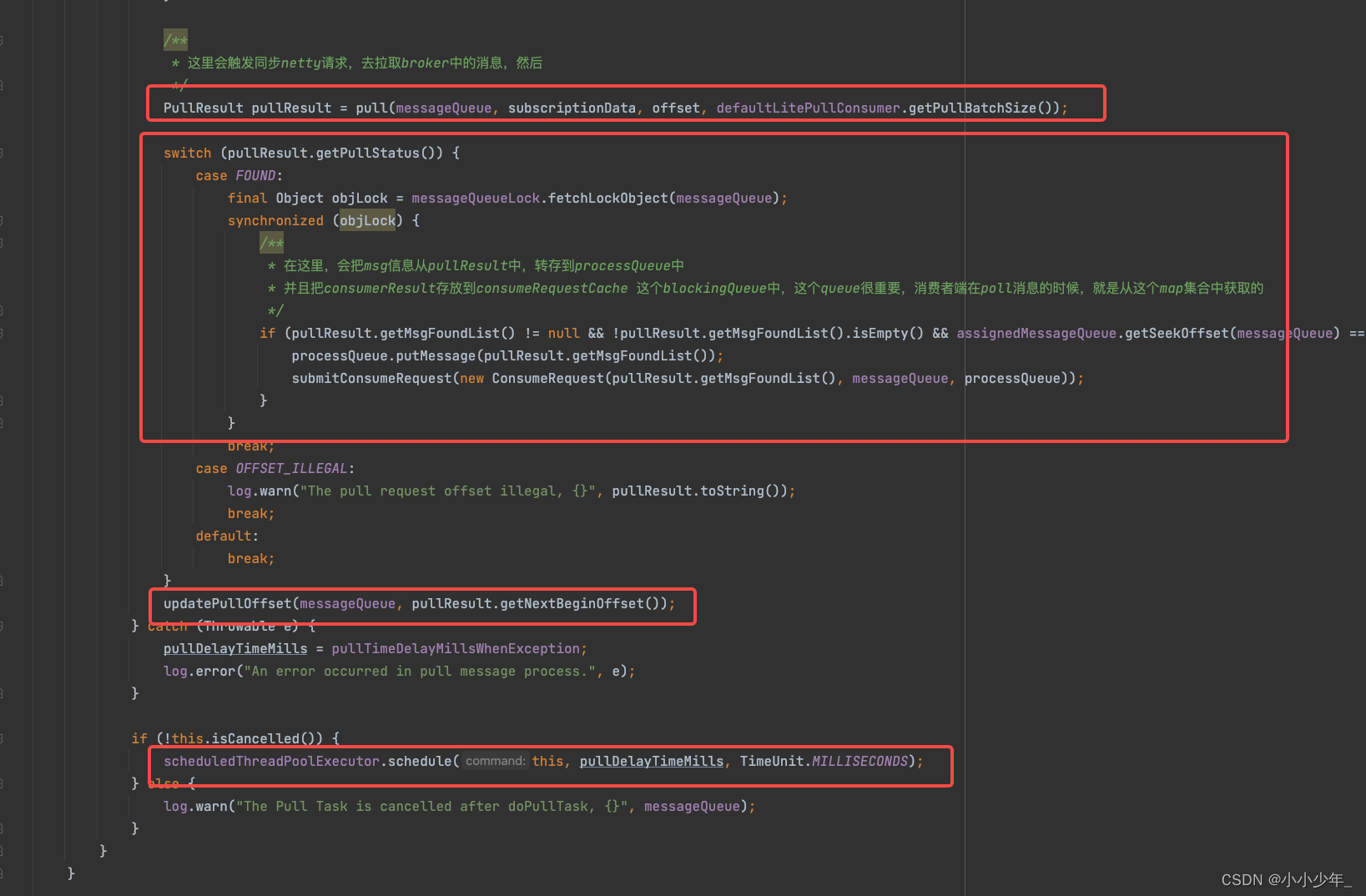Viewport: 1366px width, 896px height.
Task: Click the fetchLockObject method call
Action: point(608,198)
